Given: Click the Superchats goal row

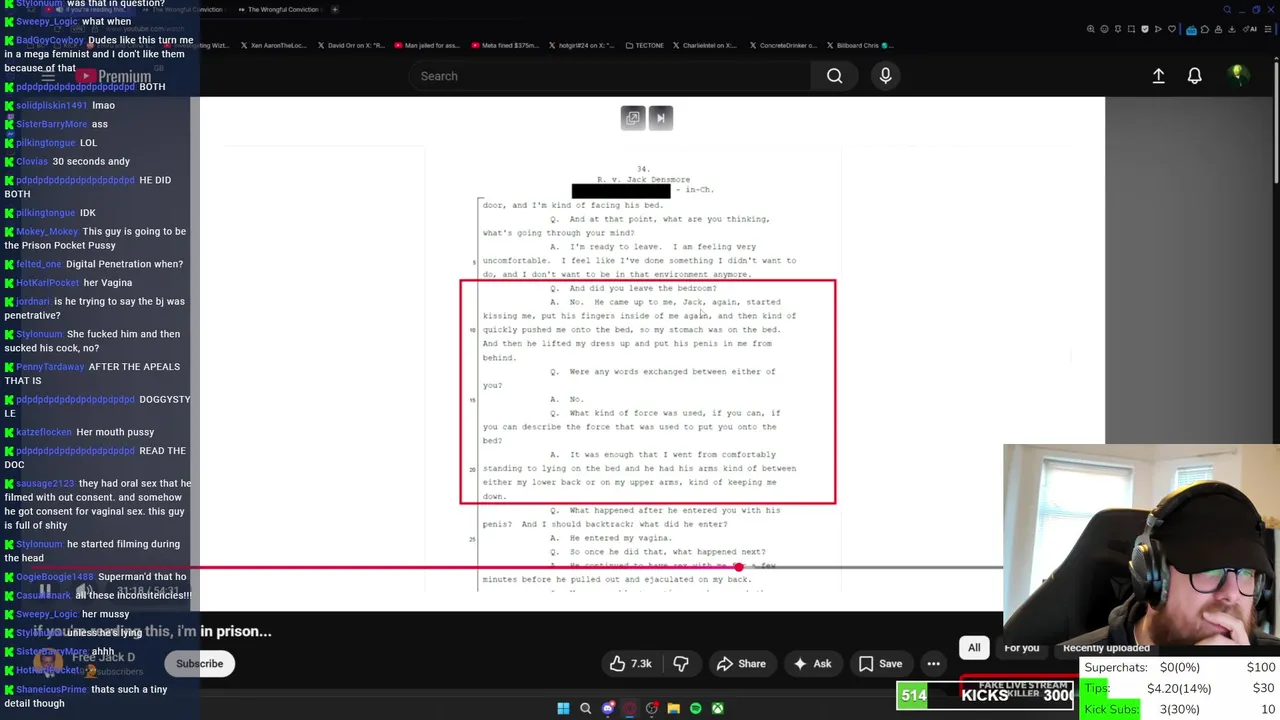Looking at the screenshot, I should pyautogui.click(x=1179, y=668).
